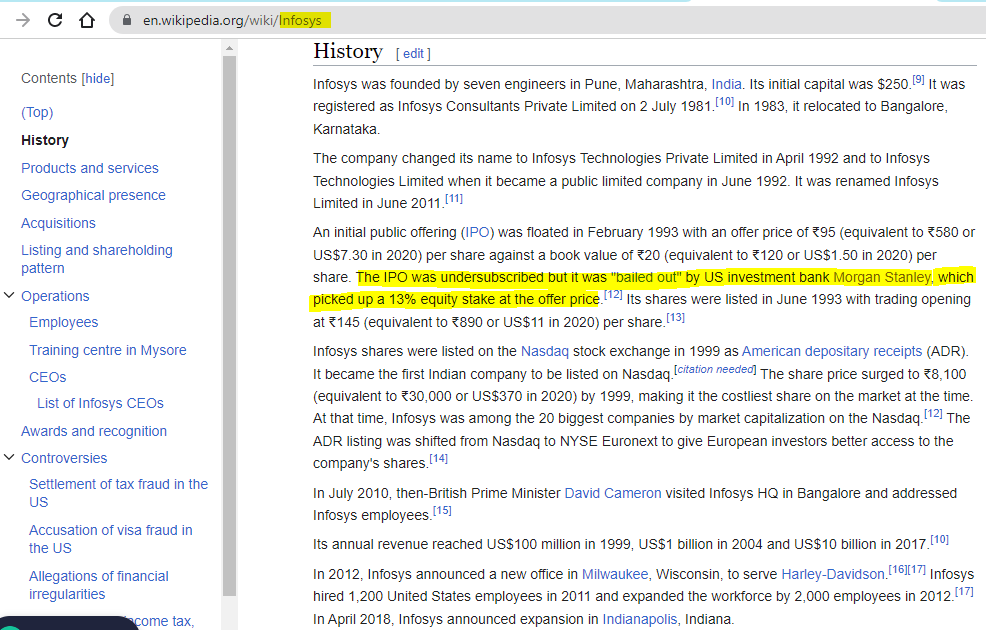The width and height of the screenshot is (986, 630).
Task: Select History in contents list
Action: point(45,140)
